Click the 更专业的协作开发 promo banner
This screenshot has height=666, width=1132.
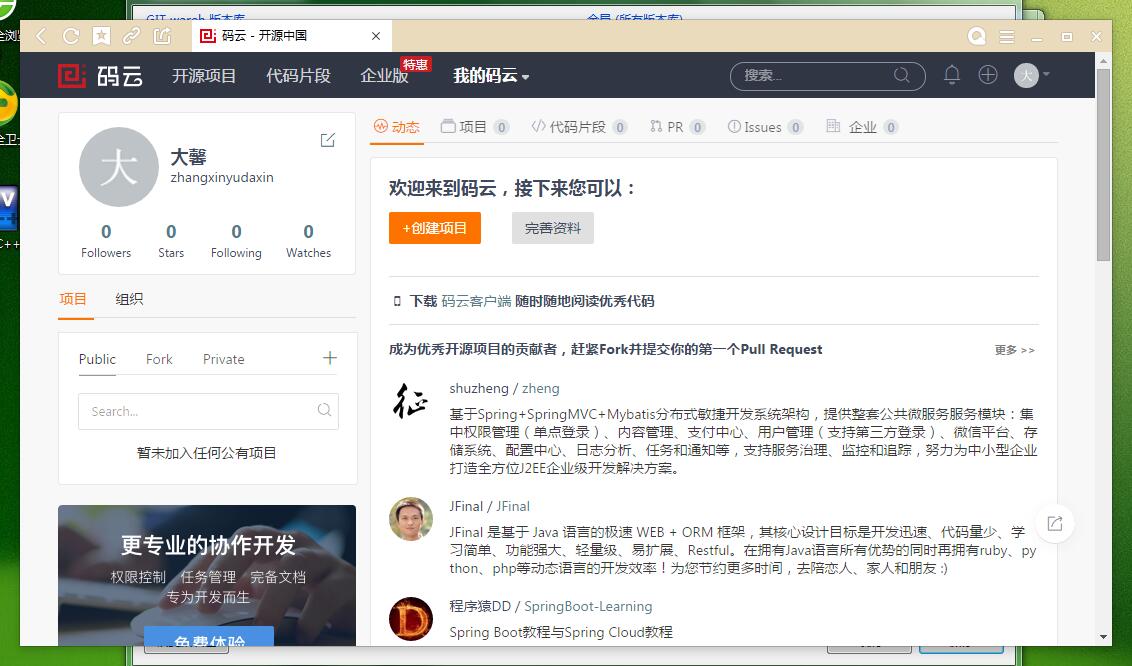[x=207, y=575]
